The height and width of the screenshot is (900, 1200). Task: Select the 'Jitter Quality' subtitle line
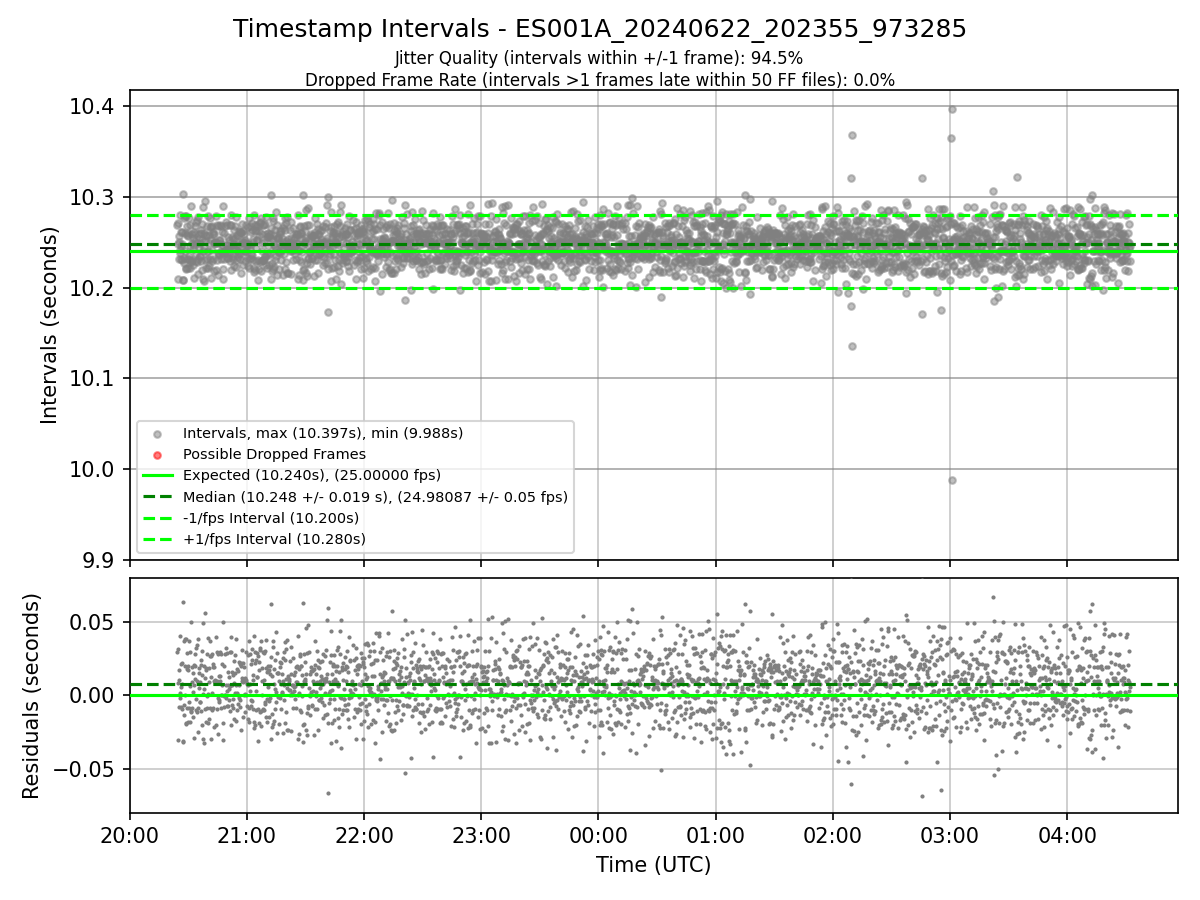[x=600, y=58]
